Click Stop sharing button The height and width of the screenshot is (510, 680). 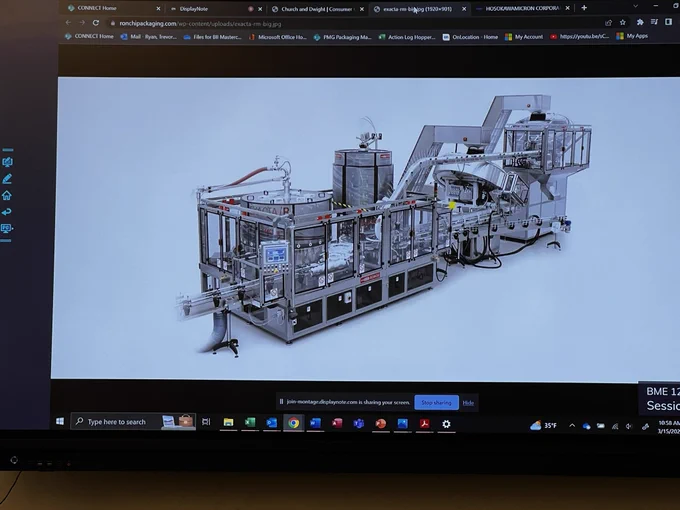tap(436, 402)
